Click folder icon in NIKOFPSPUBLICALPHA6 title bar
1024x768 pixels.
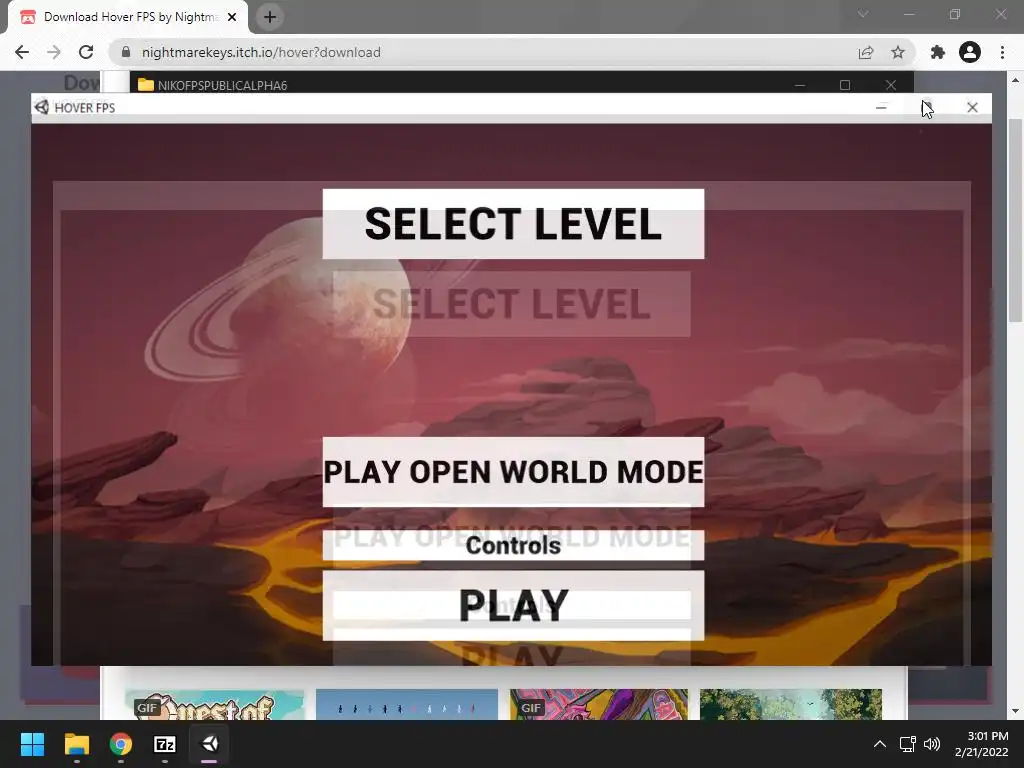146,85
